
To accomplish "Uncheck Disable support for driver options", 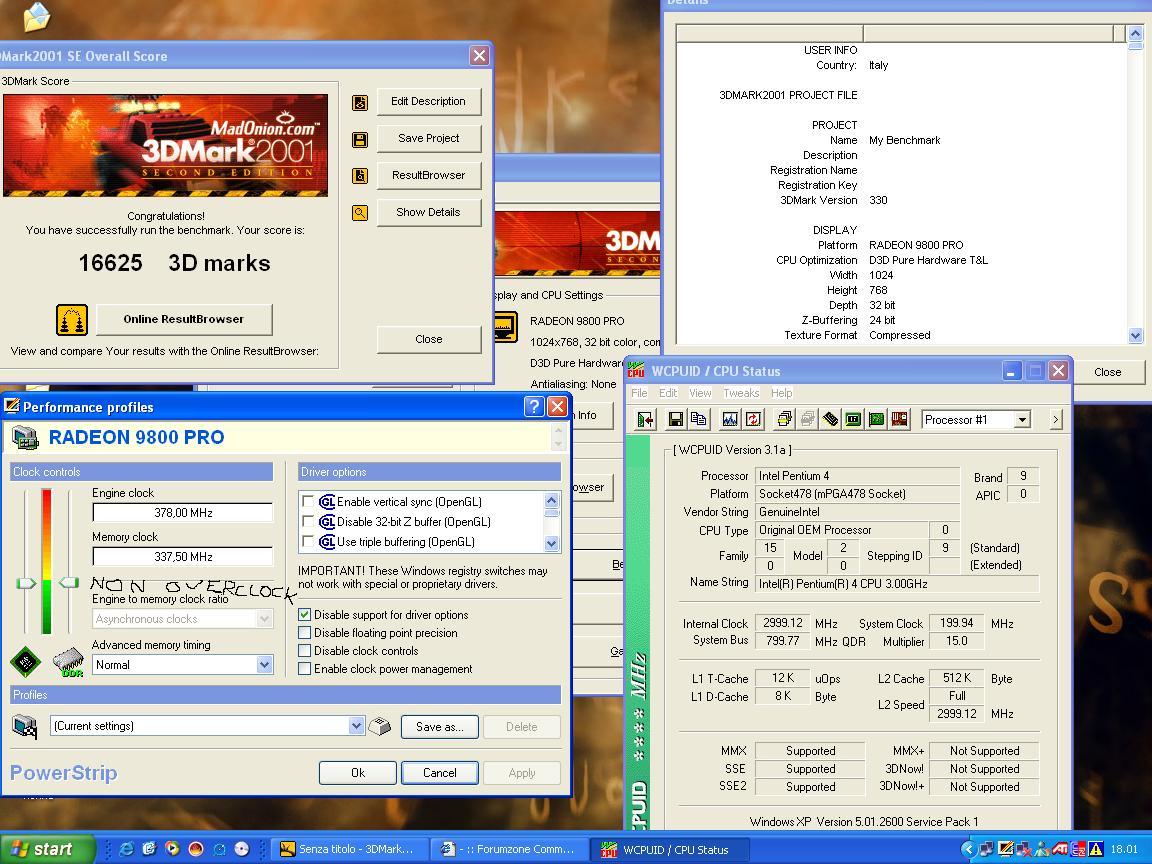I will 305,615.
